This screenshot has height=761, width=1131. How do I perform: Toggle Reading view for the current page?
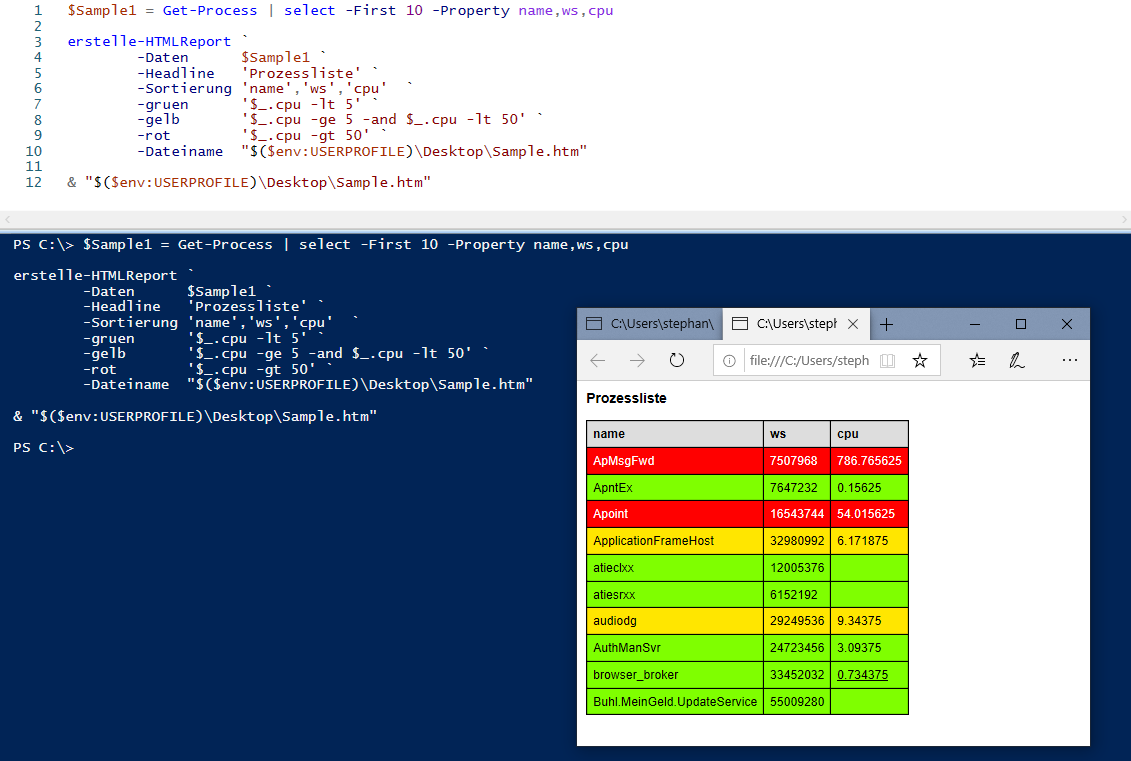(888, 361)
